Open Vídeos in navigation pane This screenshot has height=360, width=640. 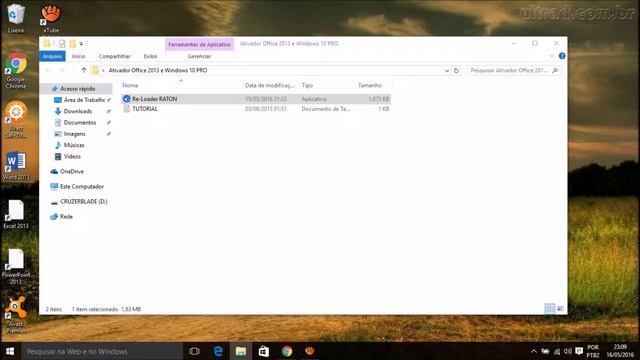72,156
